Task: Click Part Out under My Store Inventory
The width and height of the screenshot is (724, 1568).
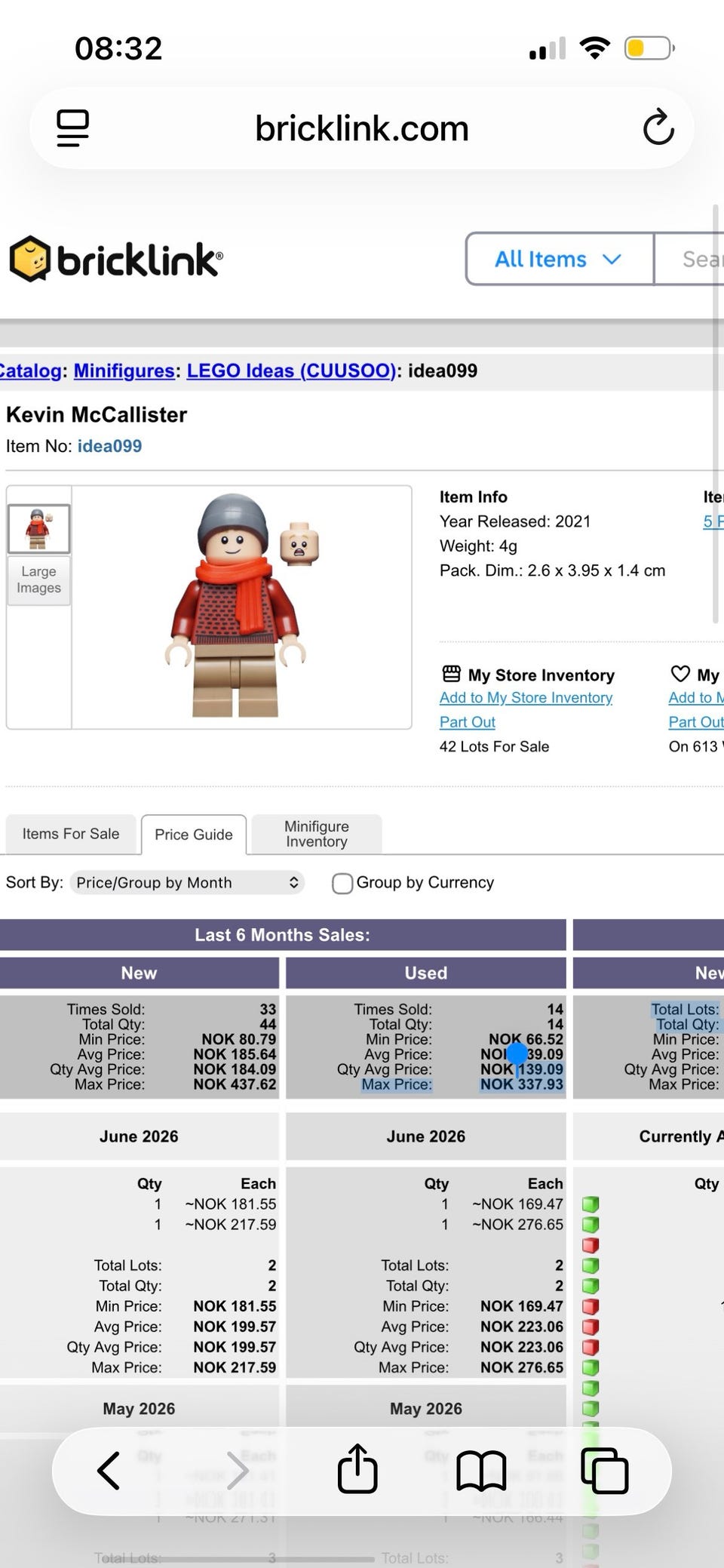Action: coord(468,722)
